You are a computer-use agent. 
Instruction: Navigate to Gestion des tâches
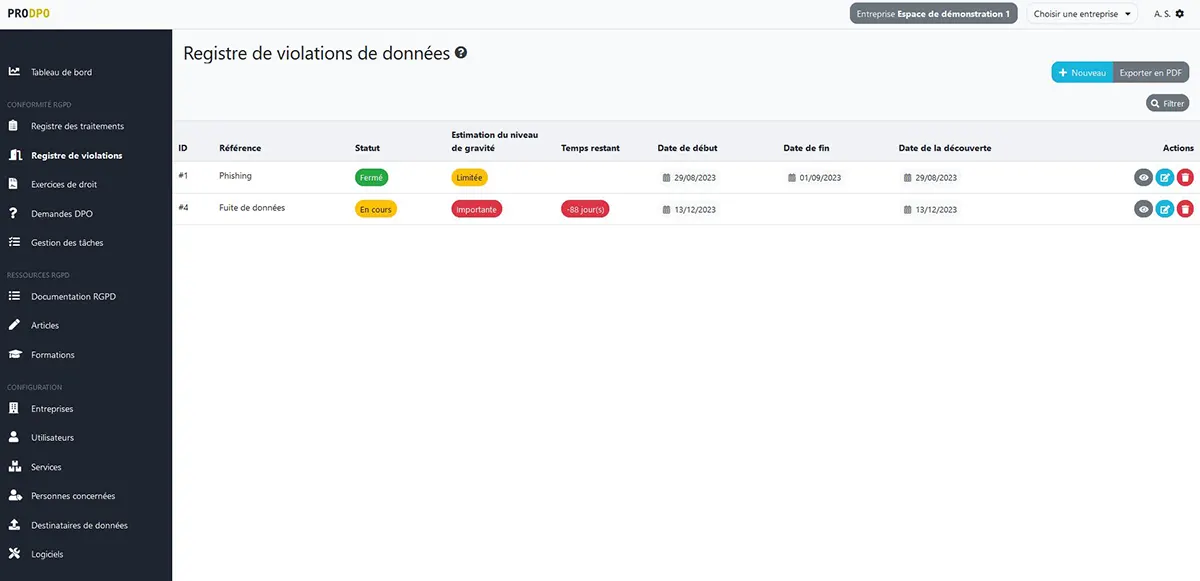(x=67, y=242)
